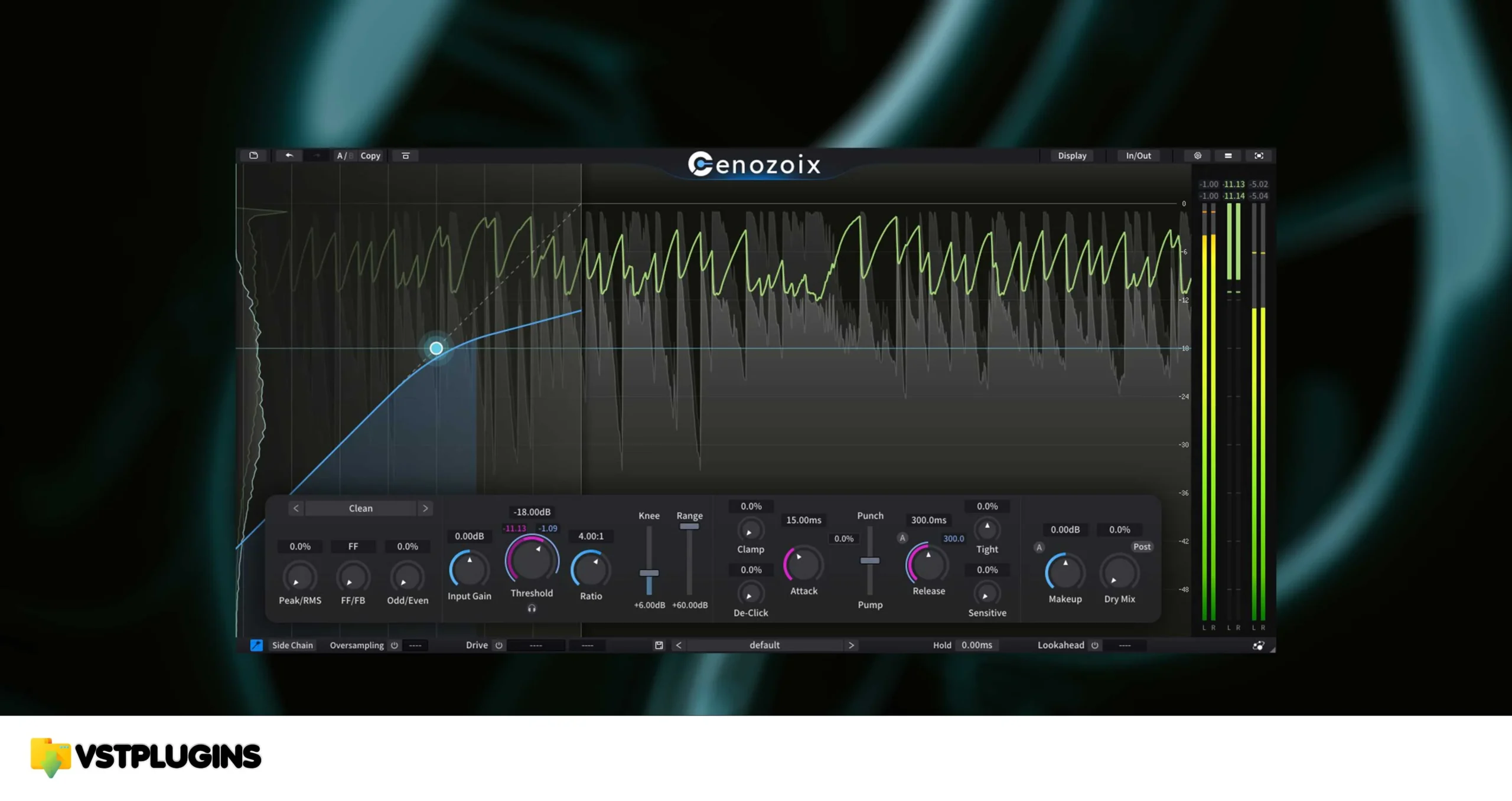Click the Hold 0.00ms value field
This screenshot has height=801, width=1512.
pyautogui.click(x=977, y=645)
